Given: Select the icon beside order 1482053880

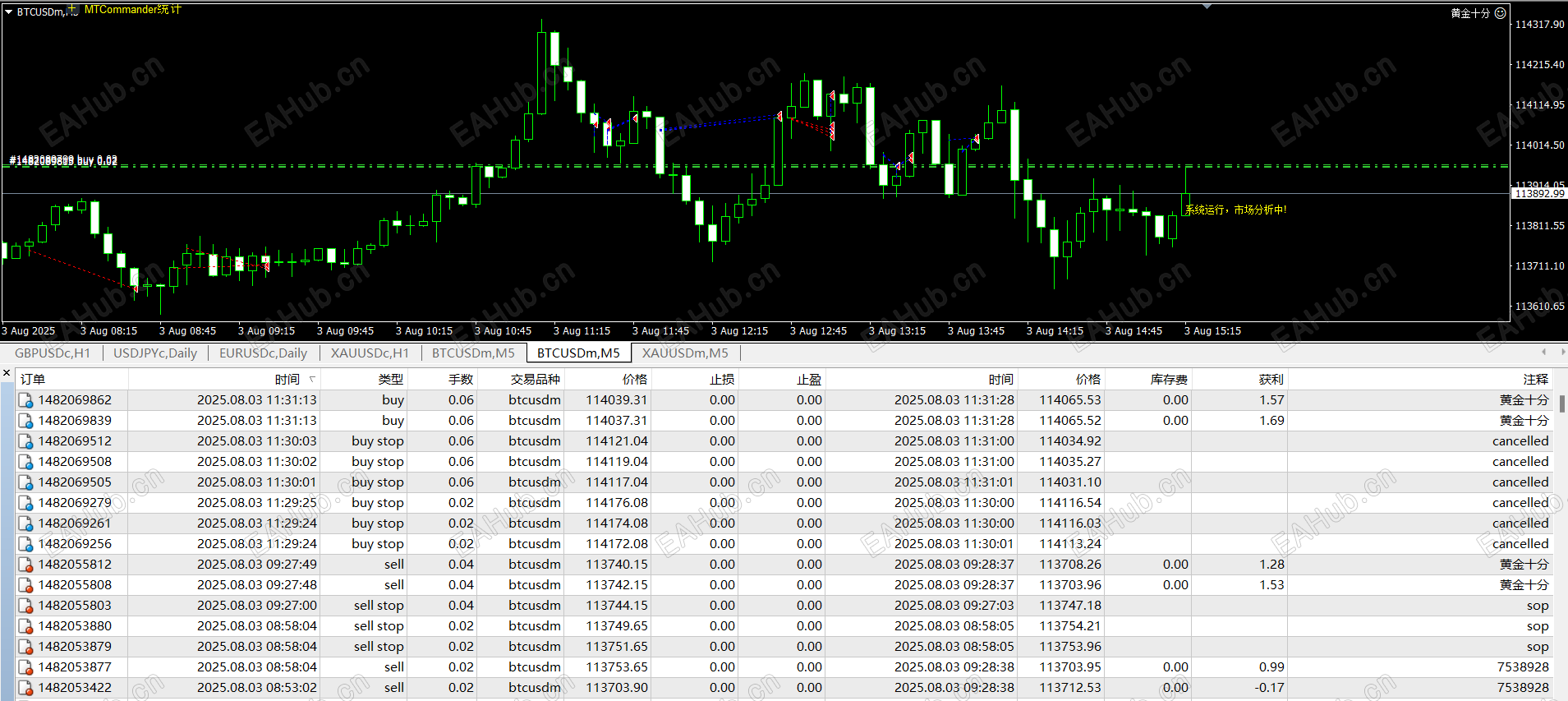Looking at the screenshot, I should [x=25, y=626].
